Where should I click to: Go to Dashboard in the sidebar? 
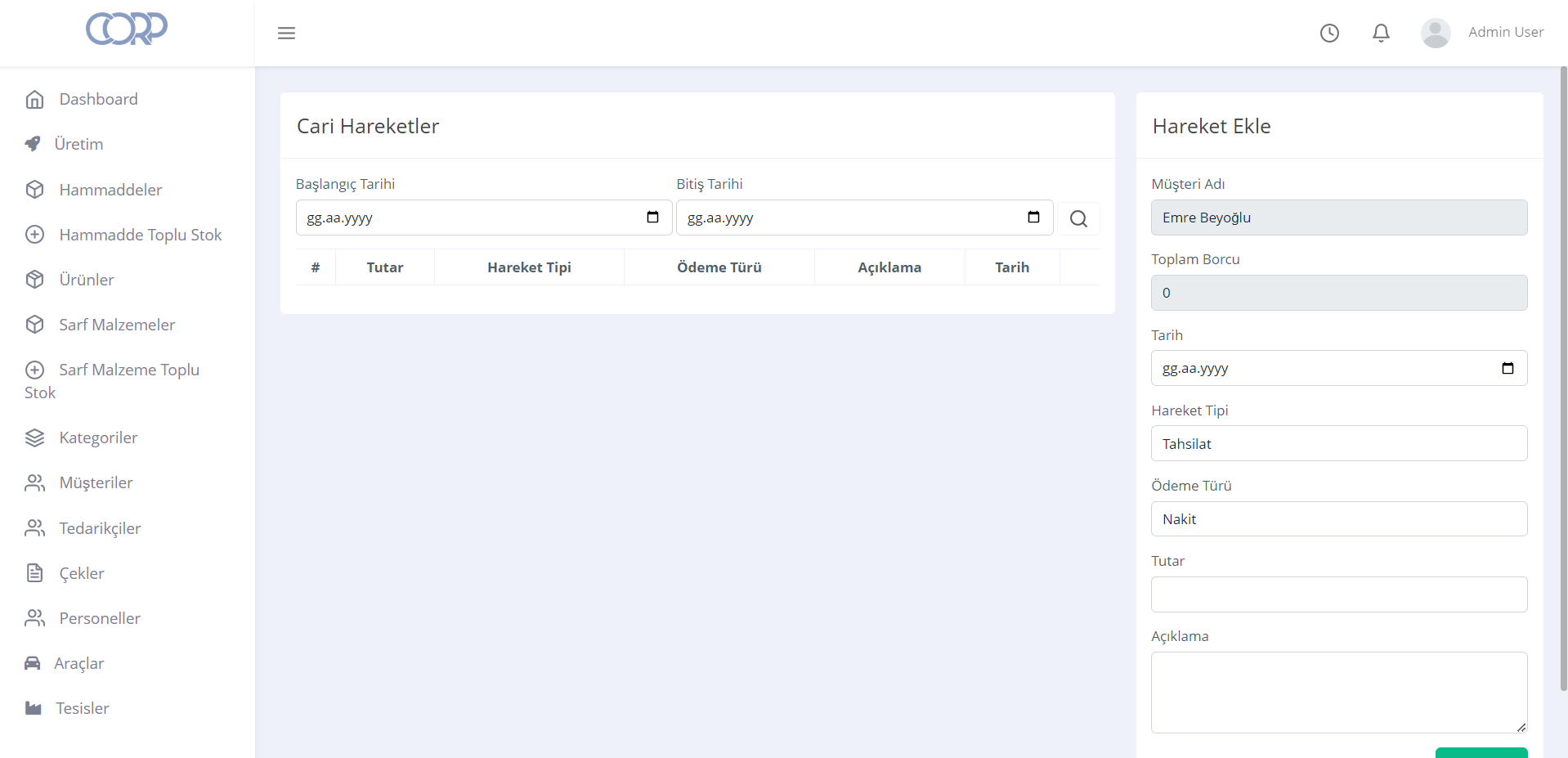click(x=98, y=99)
